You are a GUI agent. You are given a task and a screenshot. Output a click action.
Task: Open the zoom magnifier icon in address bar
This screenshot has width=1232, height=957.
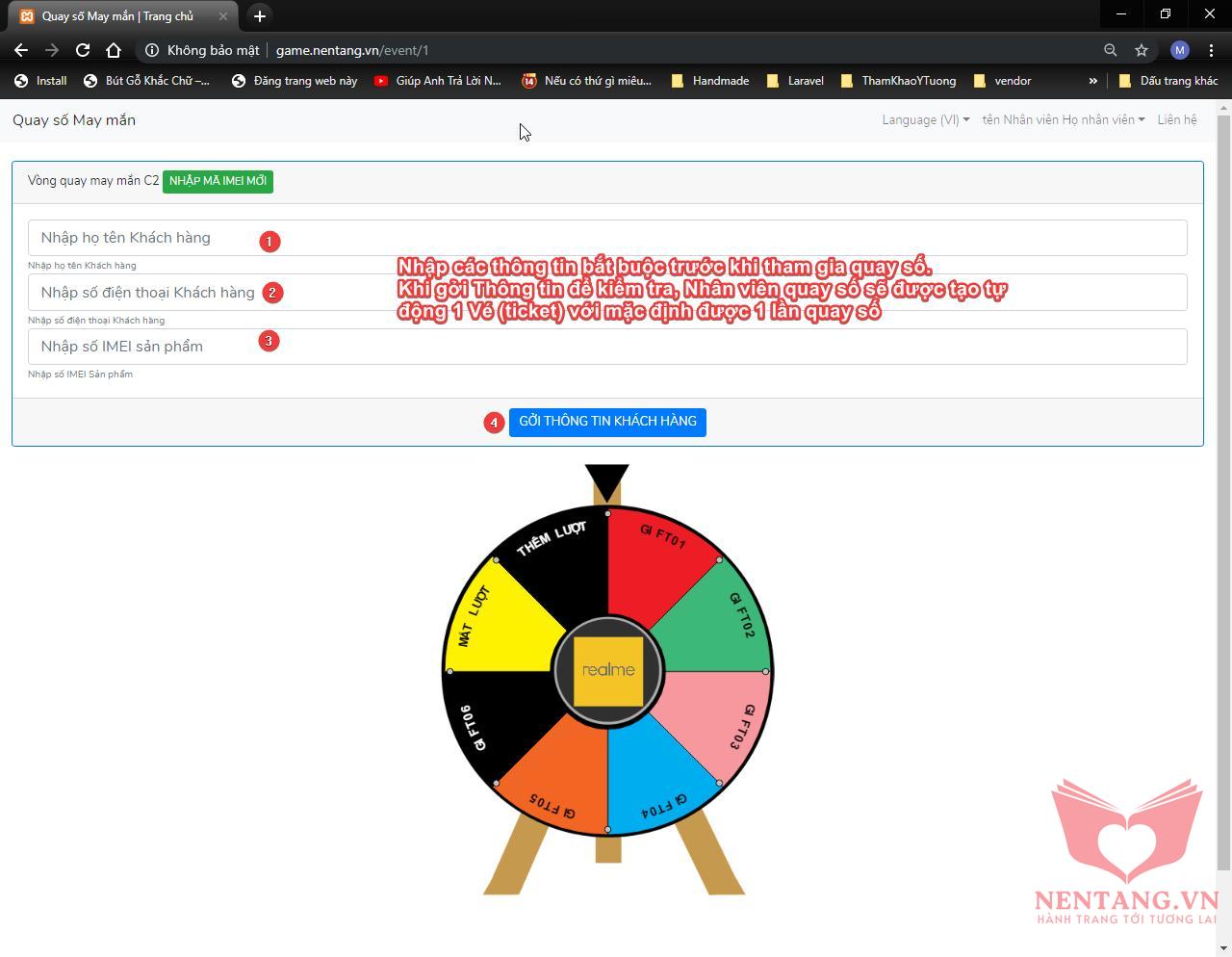point(1111,50)
